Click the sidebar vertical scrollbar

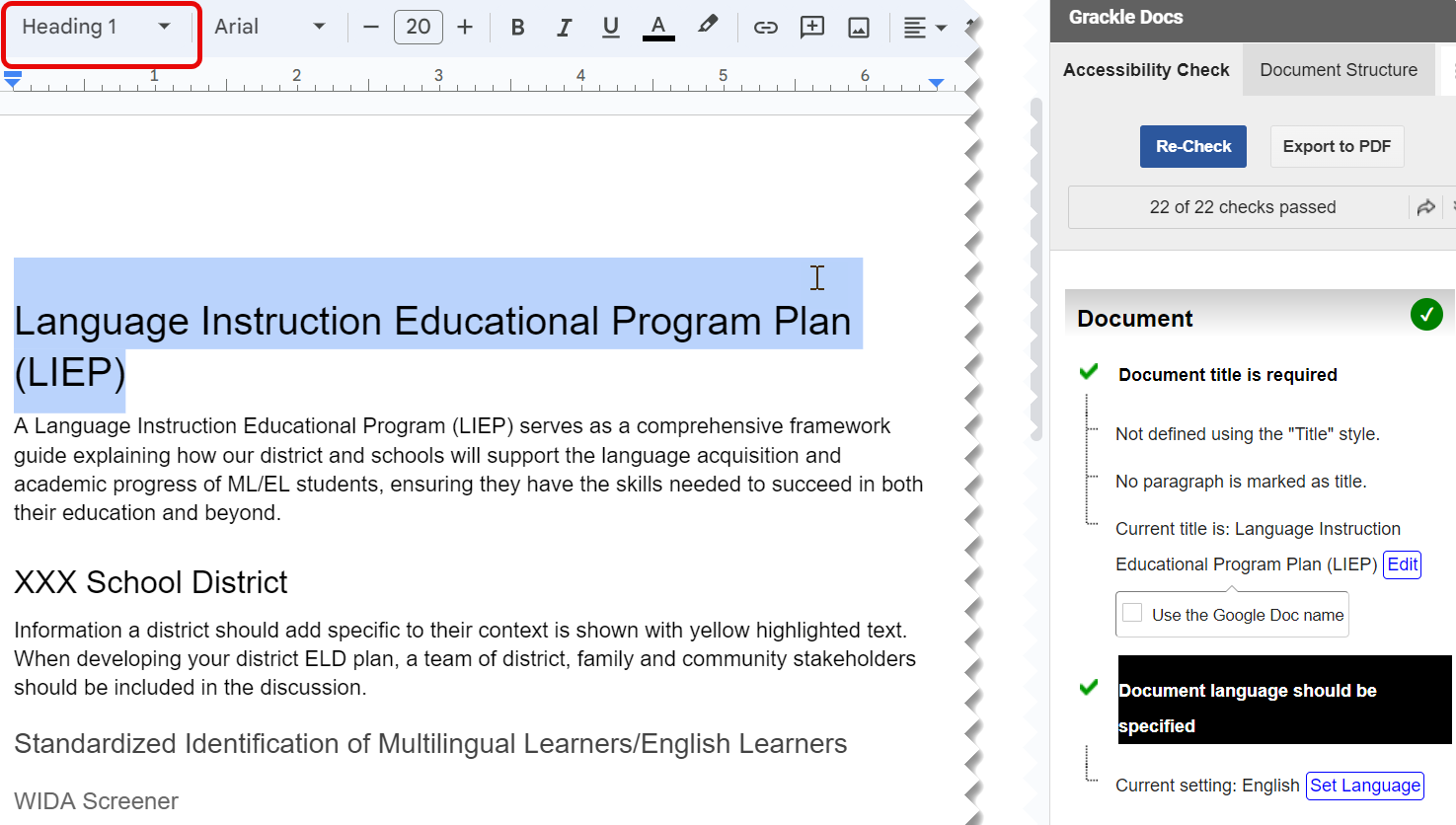[x=1036, y=268]
